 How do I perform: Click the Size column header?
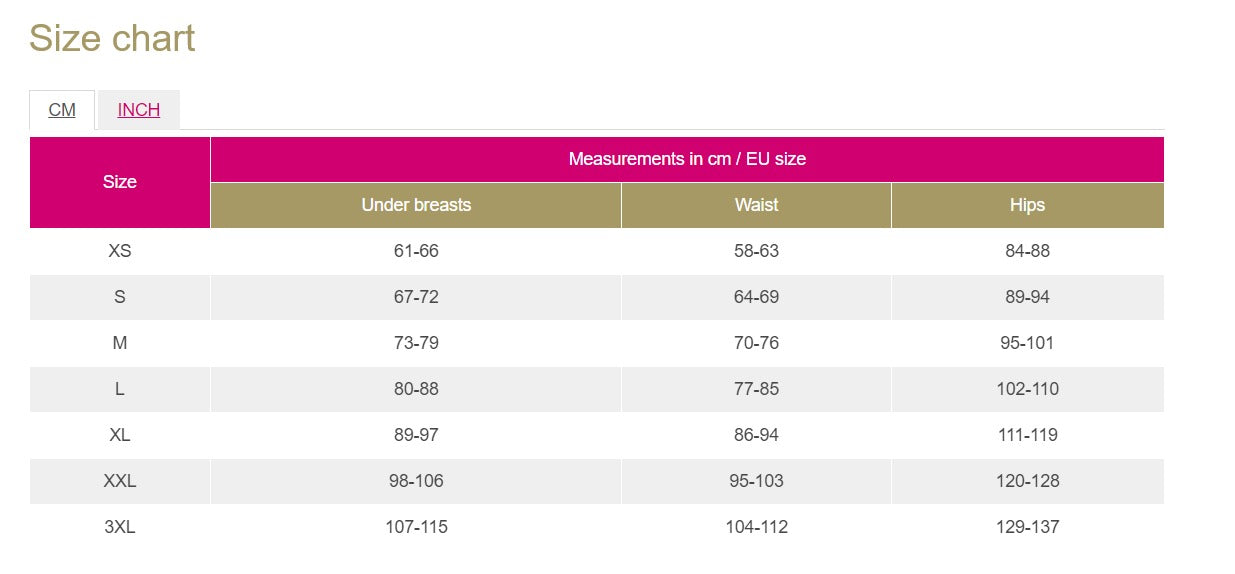click(120, 182)
